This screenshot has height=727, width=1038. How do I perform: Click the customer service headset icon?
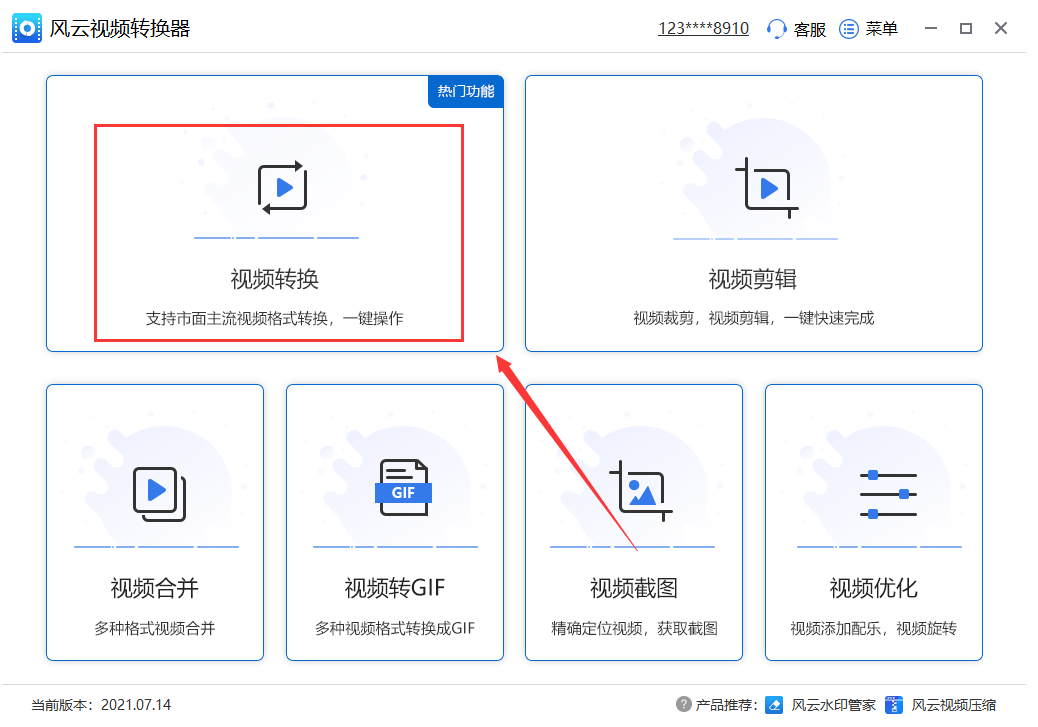pos(777,29)
